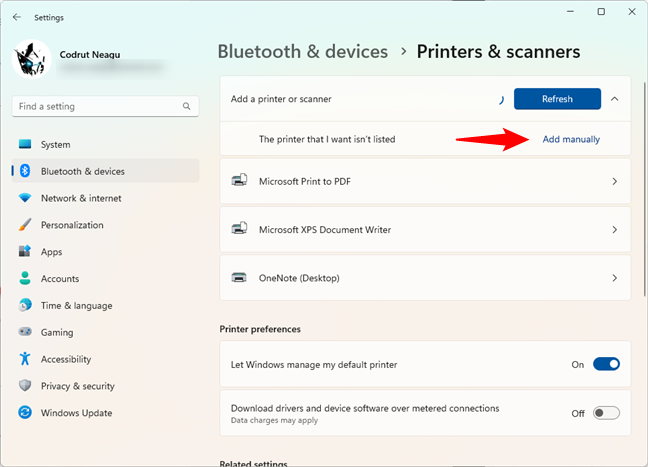Expand Microsoft Print to PDF chevron
Viewport: 648px width, 467px height.
point(615,181)
